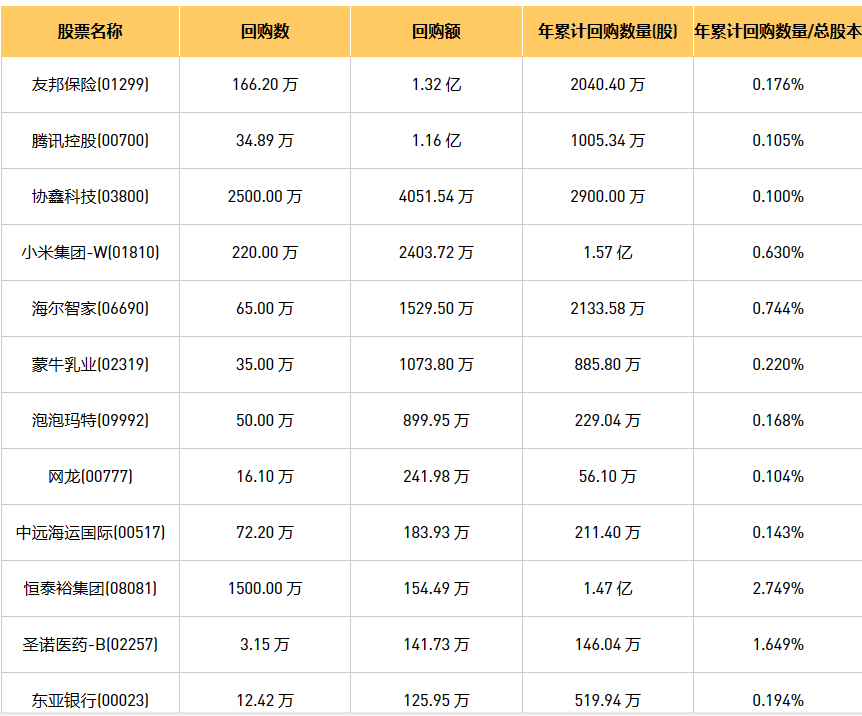Select the 协鑫科技(03800) stock name

click(90, 197)
